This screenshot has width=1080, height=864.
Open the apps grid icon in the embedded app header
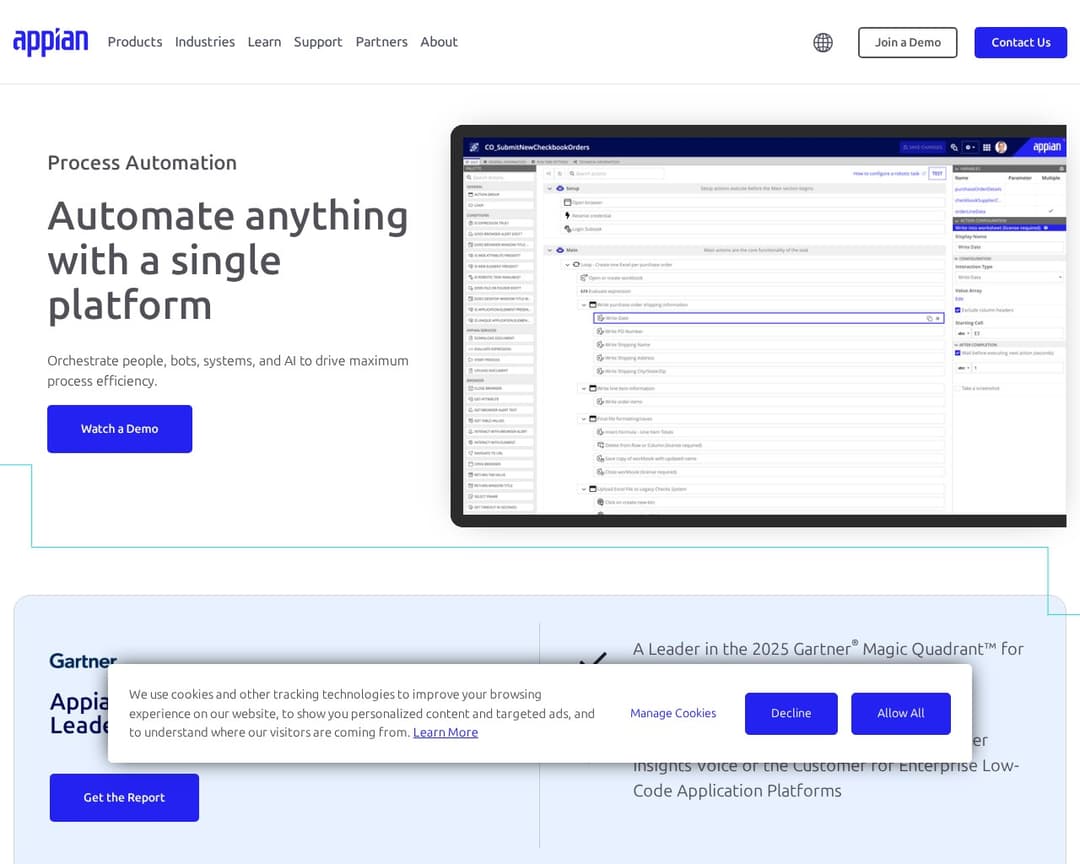tap(987, 147)
